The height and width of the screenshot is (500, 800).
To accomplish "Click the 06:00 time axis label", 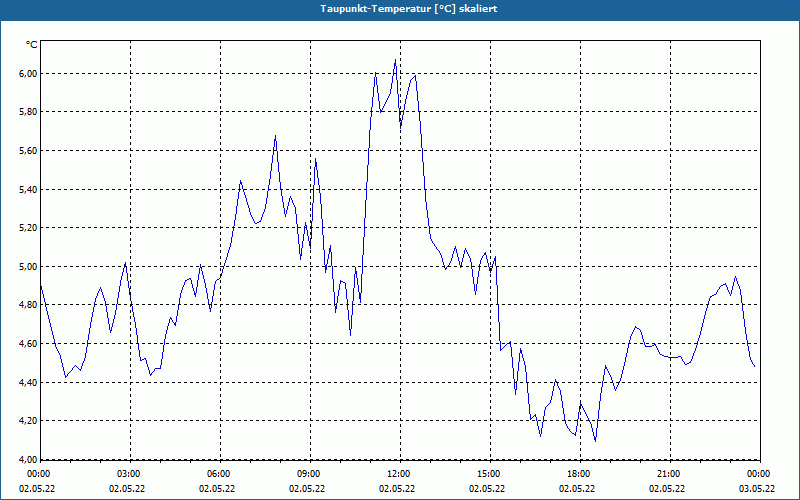I will pos(220,474).
